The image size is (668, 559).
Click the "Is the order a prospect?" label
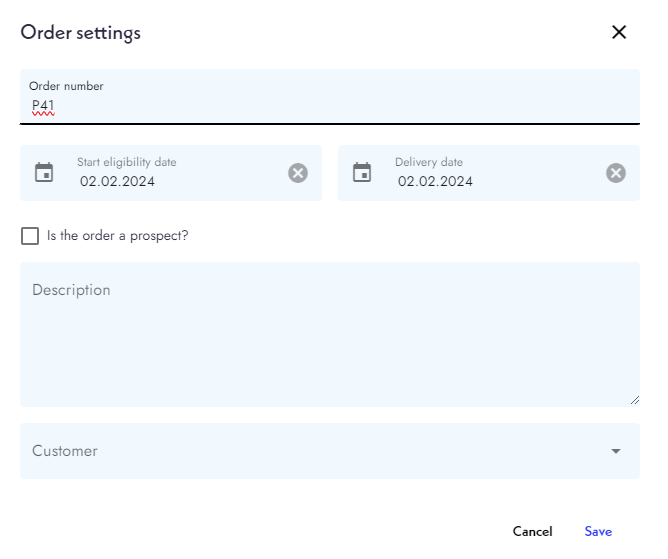tap(117, 236)
